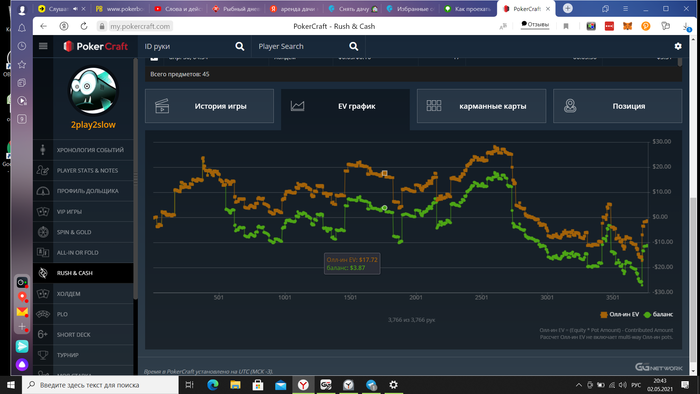Click highlighted green balance chart point
This screenshot has height=394, width=700.
point(384,208)
